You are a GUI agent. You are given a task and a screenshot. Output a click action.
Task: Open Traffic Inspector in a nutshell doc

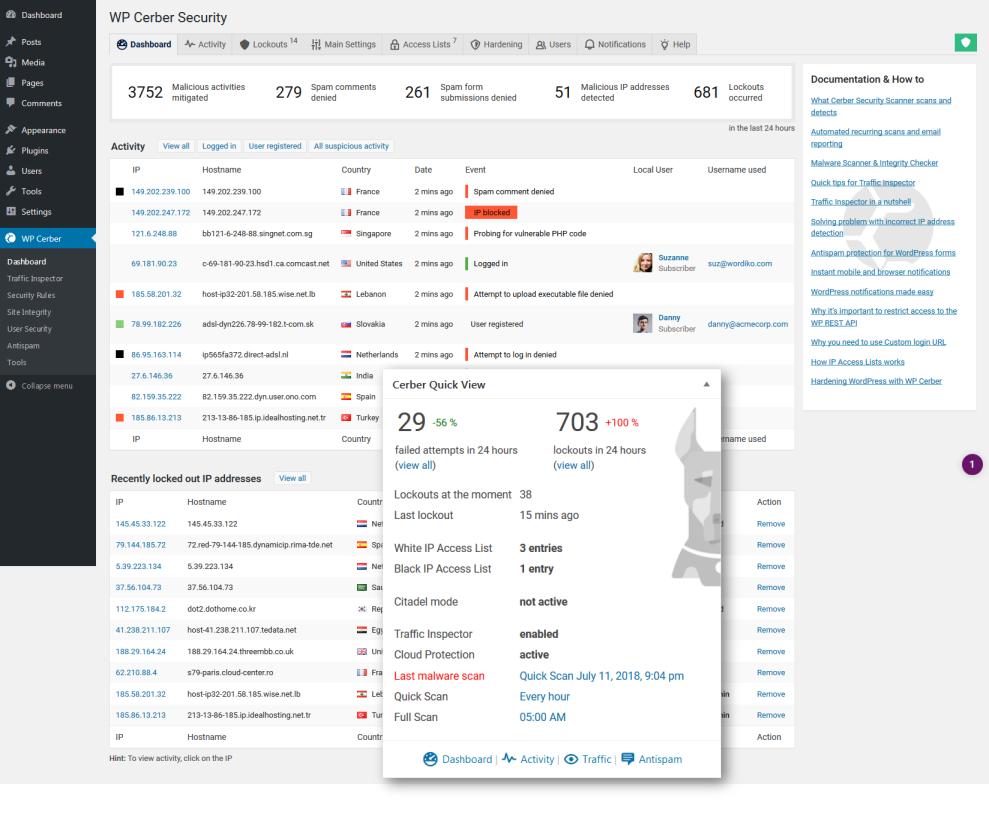point(860,202)
